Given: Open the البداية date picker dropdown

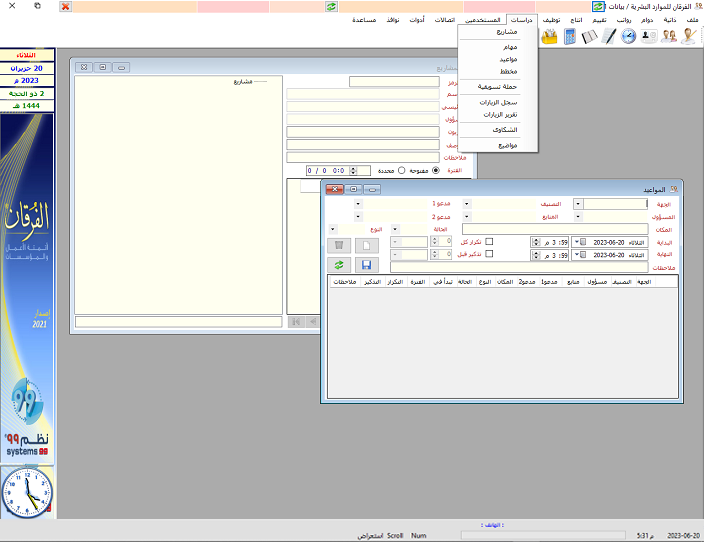Looking at the screenshot, I should coord(577,241).
